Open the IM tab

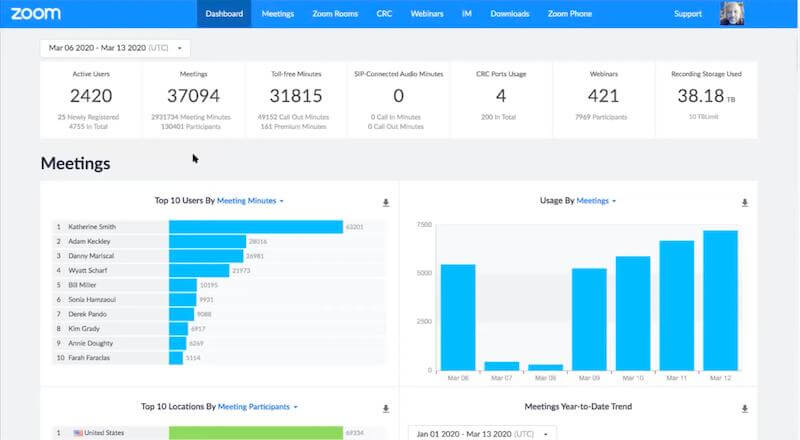coord(467,14)
